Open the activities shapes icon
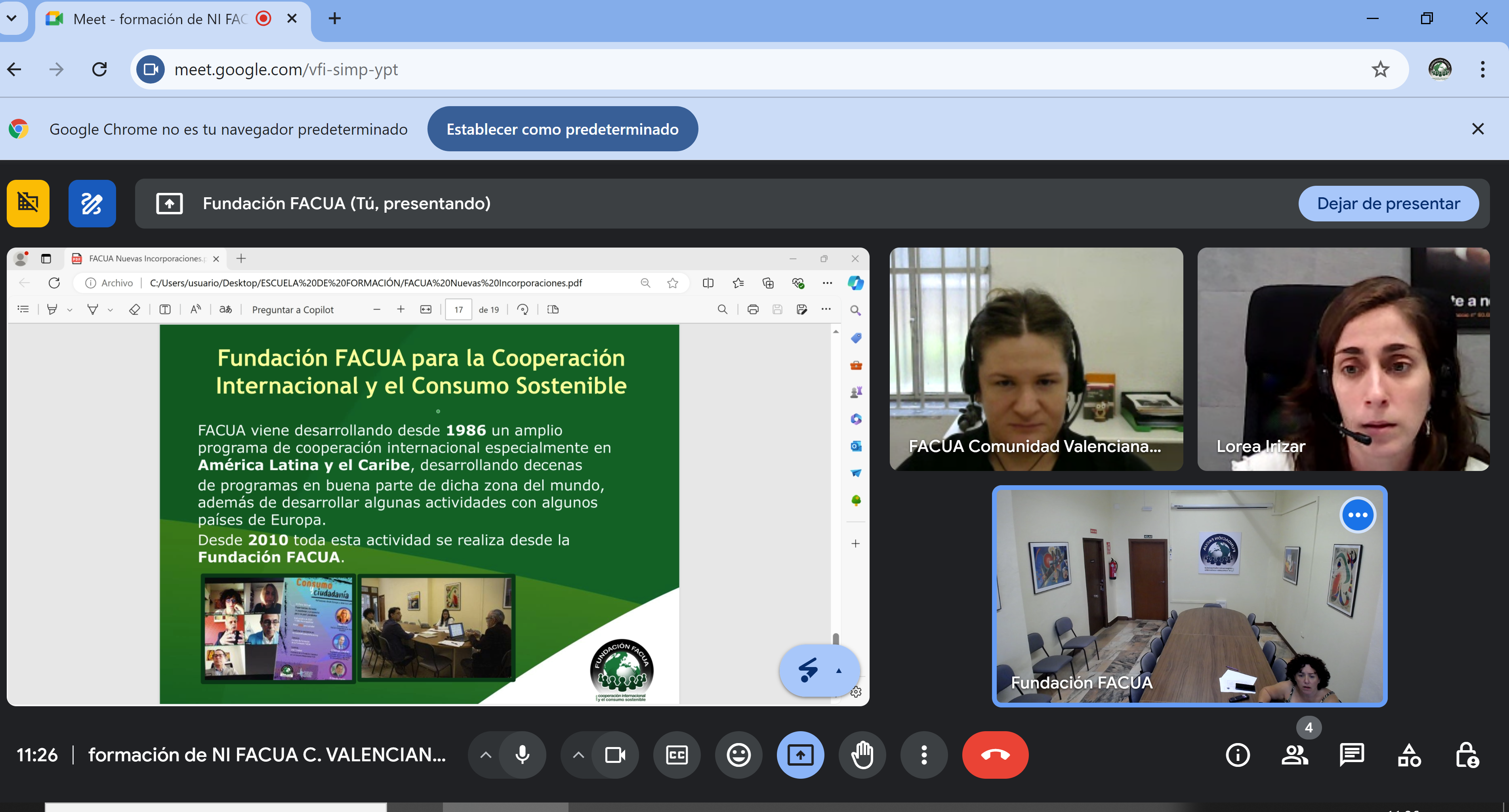The image size is (1509, 812). 1409,755
